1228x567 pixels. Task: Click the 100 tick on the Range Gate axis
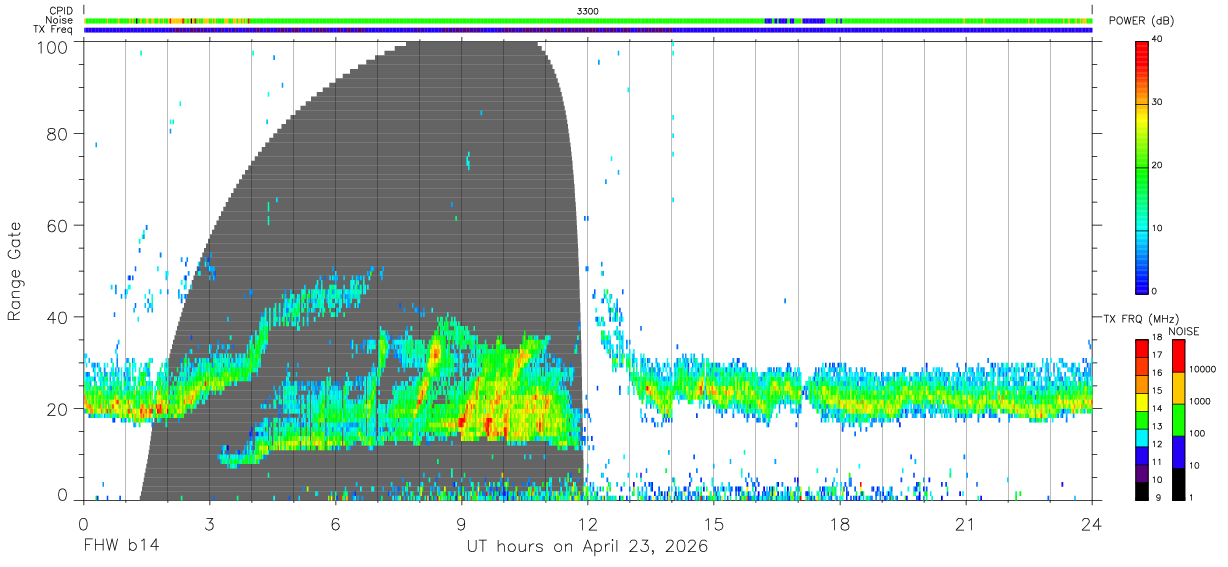54,46
